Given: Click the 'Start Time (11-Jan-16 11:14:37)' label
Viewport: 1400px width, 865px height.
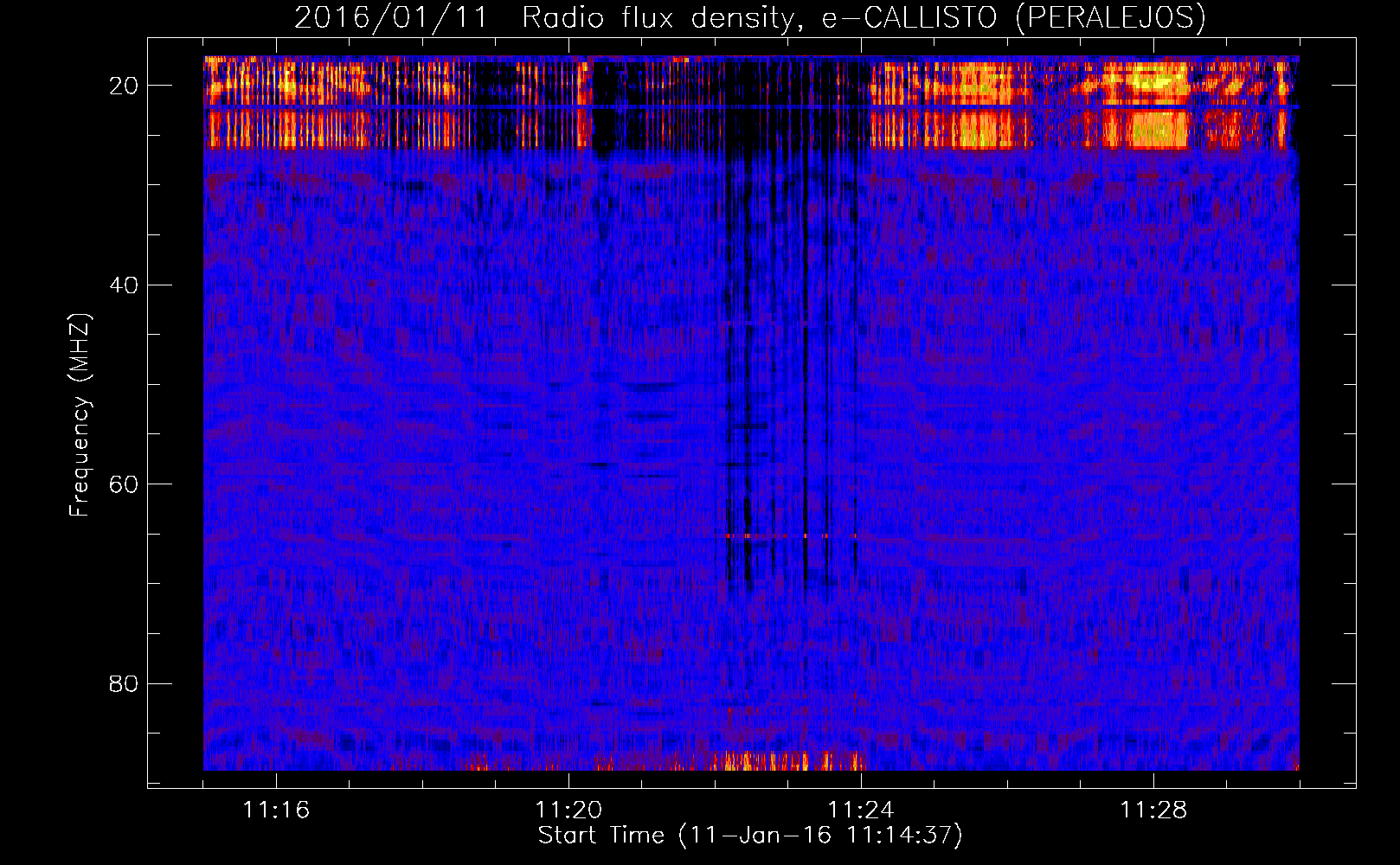Looking at the screenshot, I should [750, 836].
